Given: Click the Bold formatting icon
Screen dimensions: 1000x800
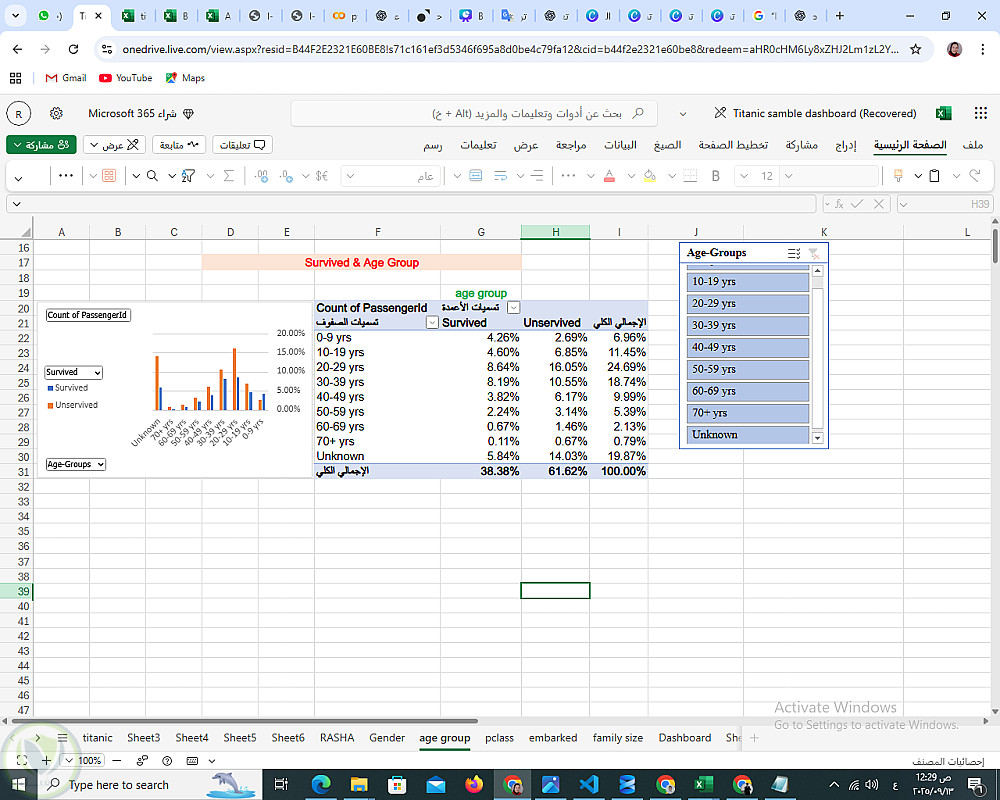Looking at the screenshot, I should [x=716, y=176].
